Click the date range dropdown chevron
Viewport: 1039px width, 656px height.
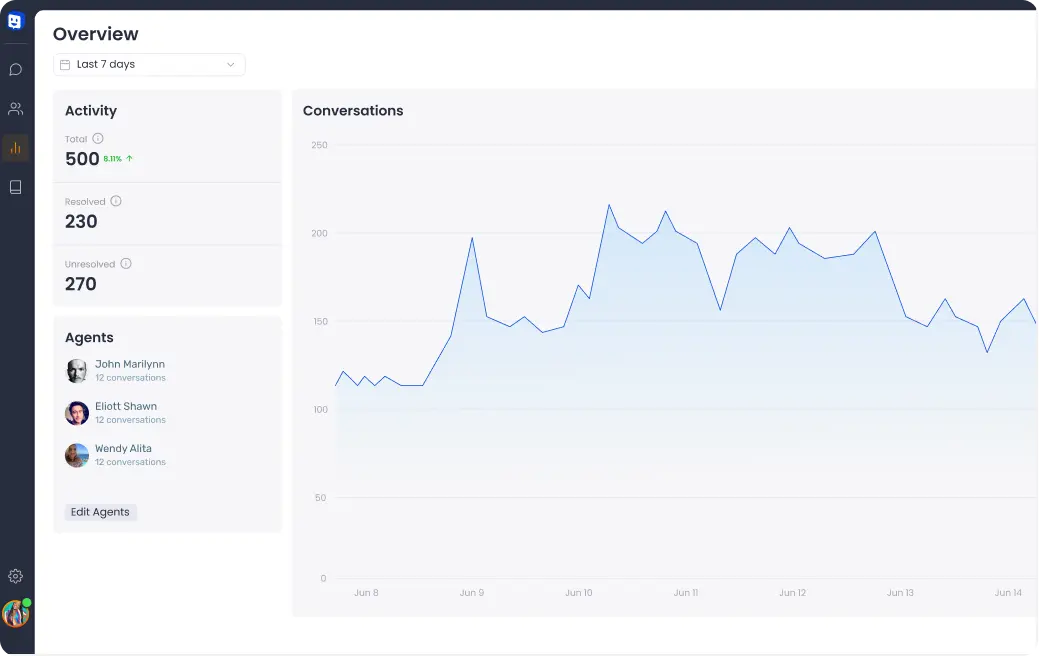tap(230, 64)
